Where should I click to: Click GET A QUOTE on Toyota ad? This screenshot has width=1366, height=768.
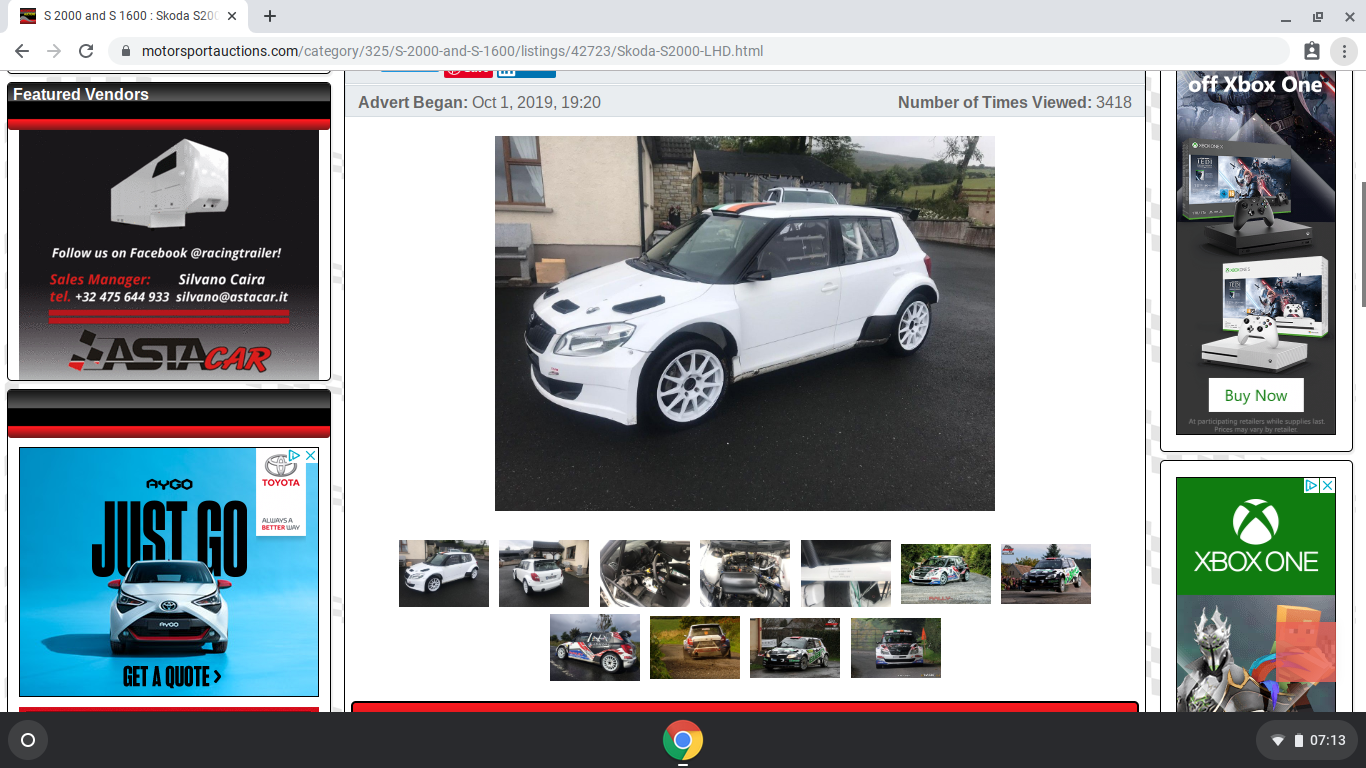[x=172, y=677]
